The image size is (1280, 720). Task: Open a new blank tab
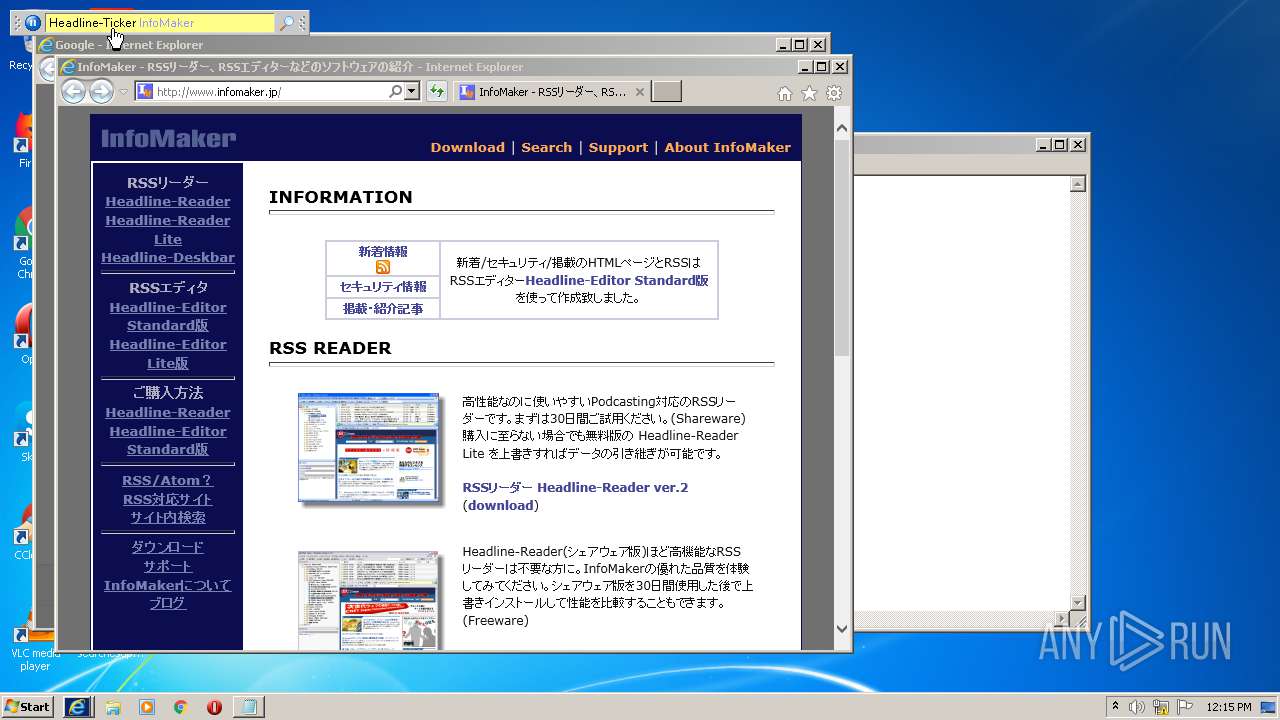click(666, 92)
